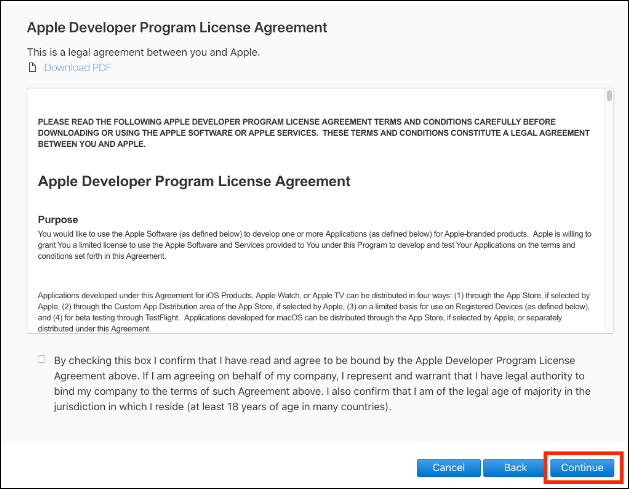This screenshot has width=629, height=489.
Task: Check the license agreement confirmation checkbox
Action: pos(41,359)
